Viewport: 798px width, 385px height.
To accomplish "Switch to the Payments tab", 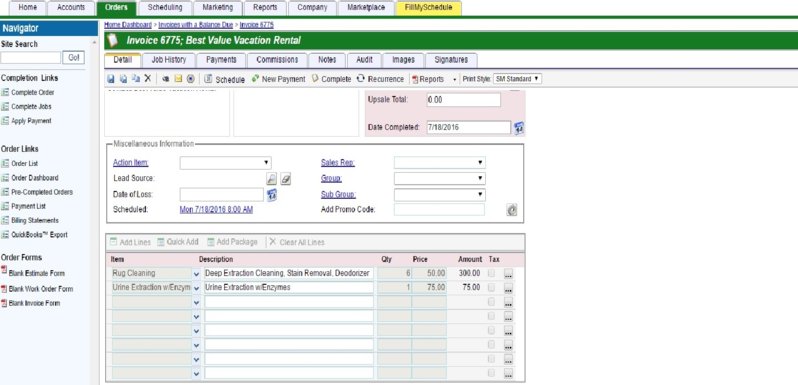I will [x=221, y=60].
